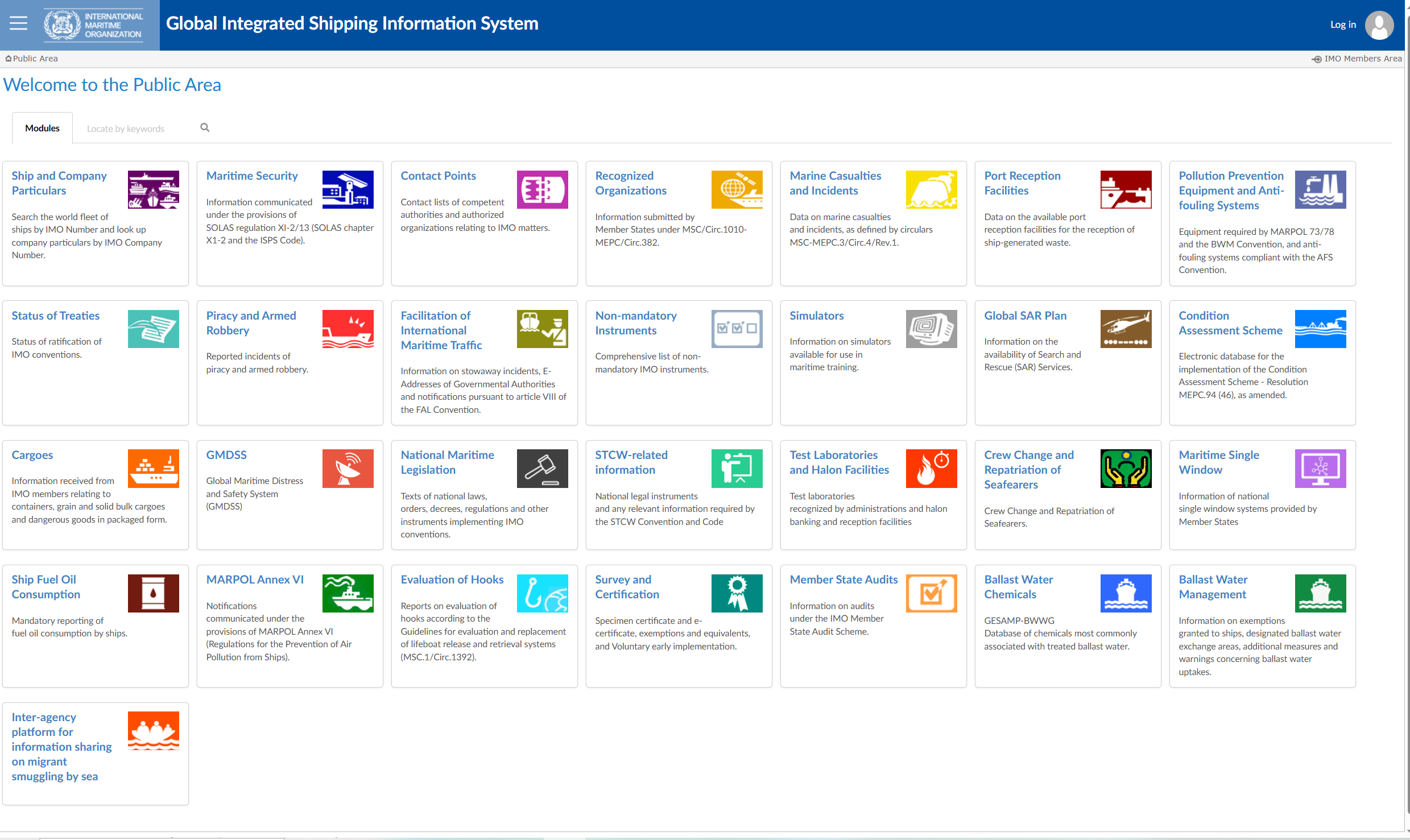Click the Ship Fuel Oil Consumption barrel icon

[x=153, y=593]
